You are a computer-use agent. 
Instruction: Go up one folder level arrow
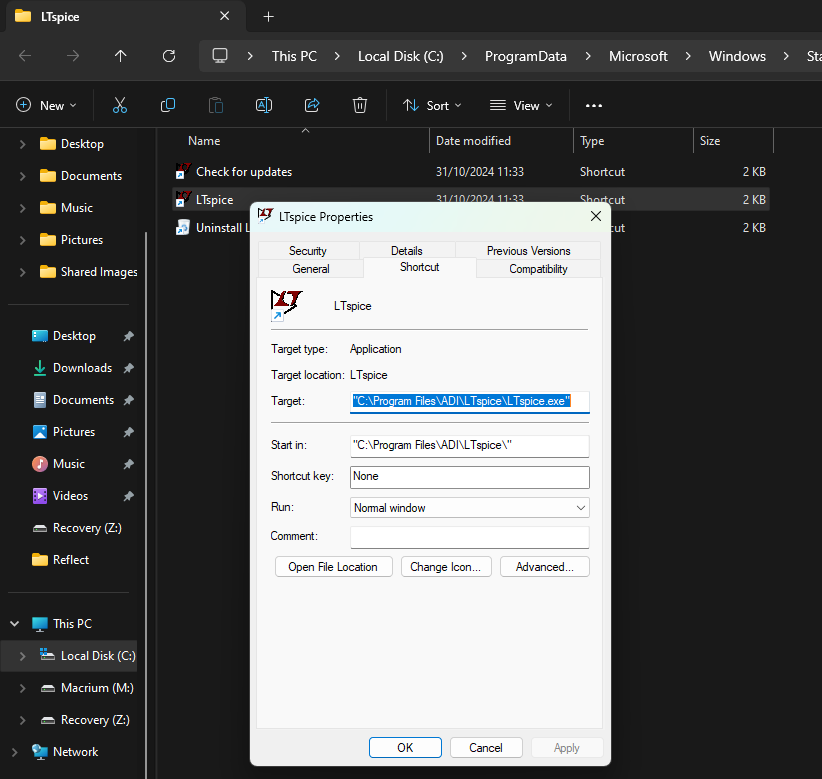click(x=121, y=56)
